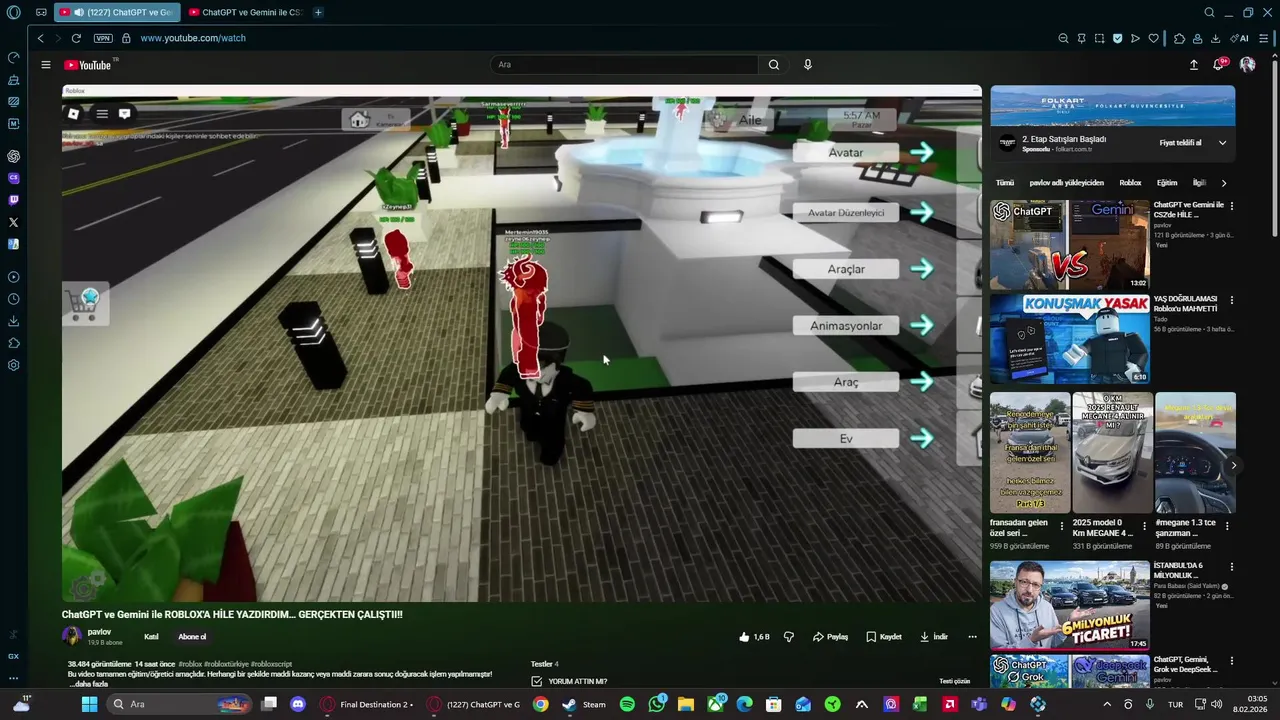Click the 'Paylaş' share button
The image size is (1280, 720).
pyautogui.click(x=830, y=637)
